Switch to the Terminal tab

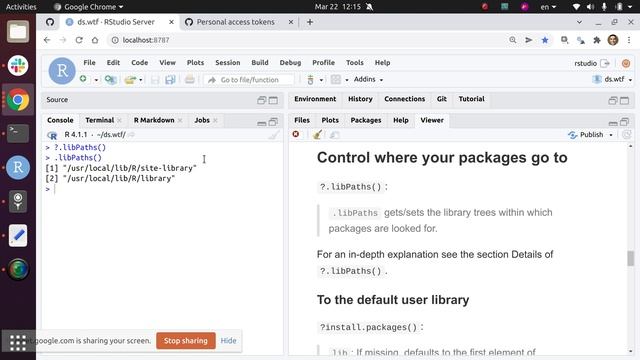[x=100, y=120]
